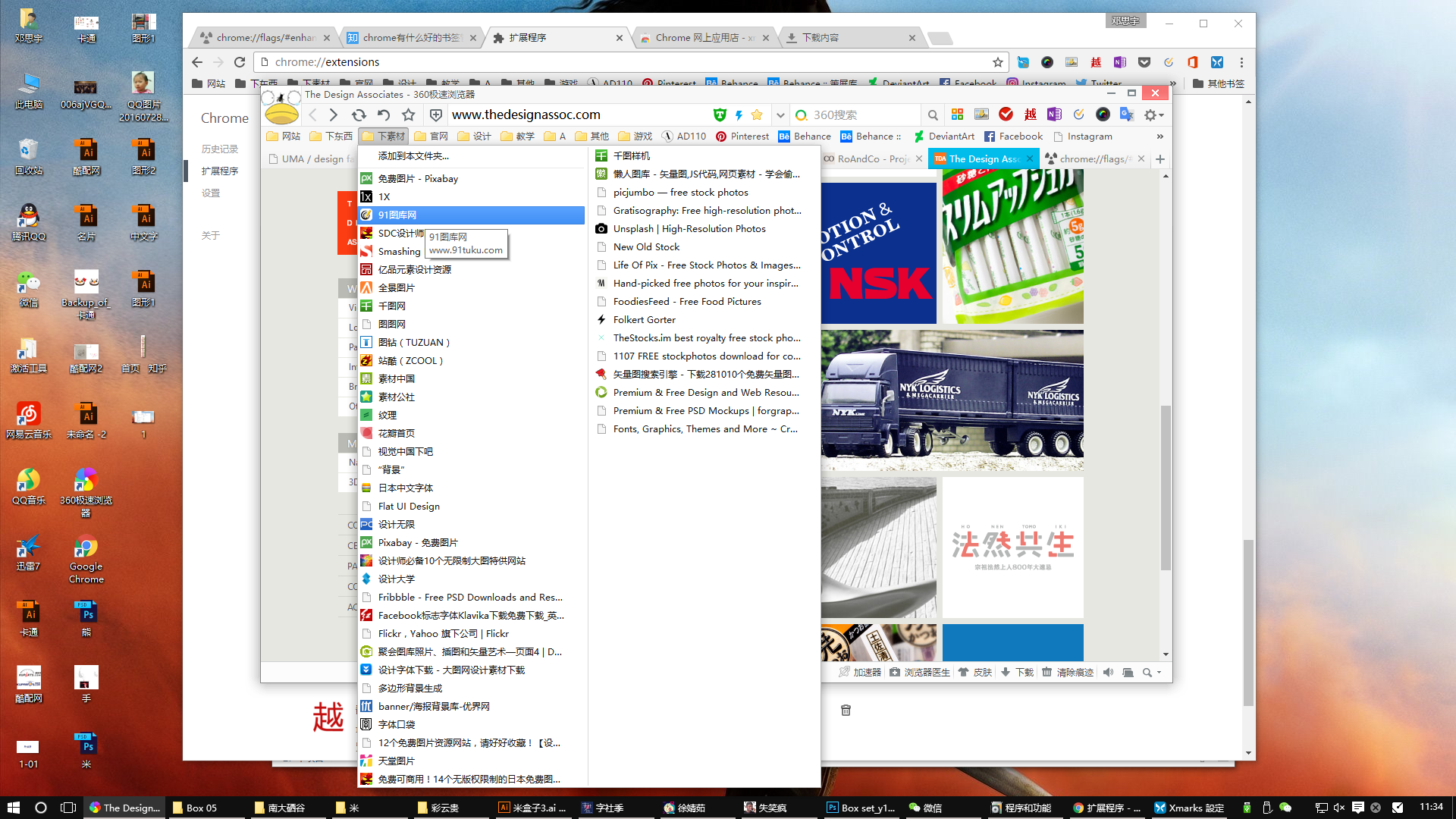
Task: Open the 下东西 bookmark folder in 360
Action: pyautogui.click(x=331, y=136)
